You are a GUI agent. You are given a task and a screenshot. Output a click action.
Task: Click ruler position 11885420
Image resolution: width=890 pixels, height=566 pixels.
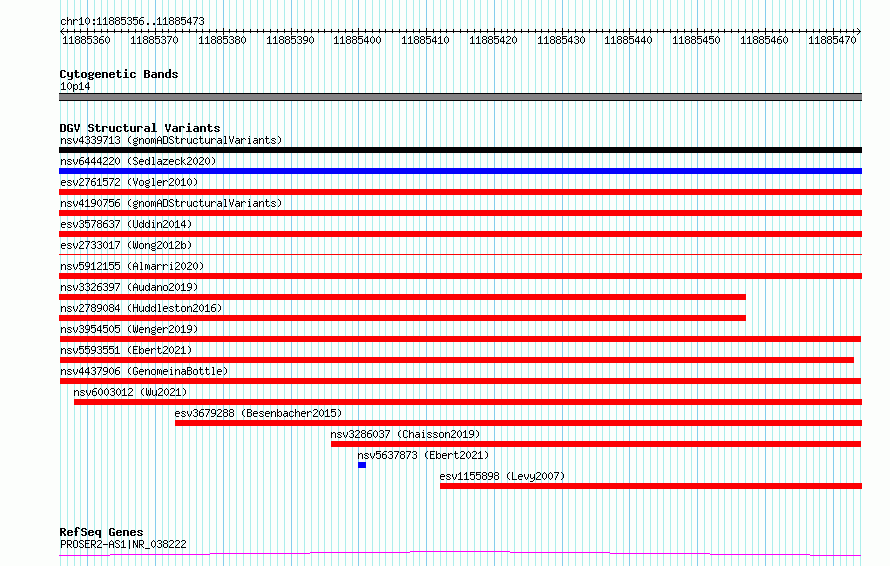[x=493, y=40]
